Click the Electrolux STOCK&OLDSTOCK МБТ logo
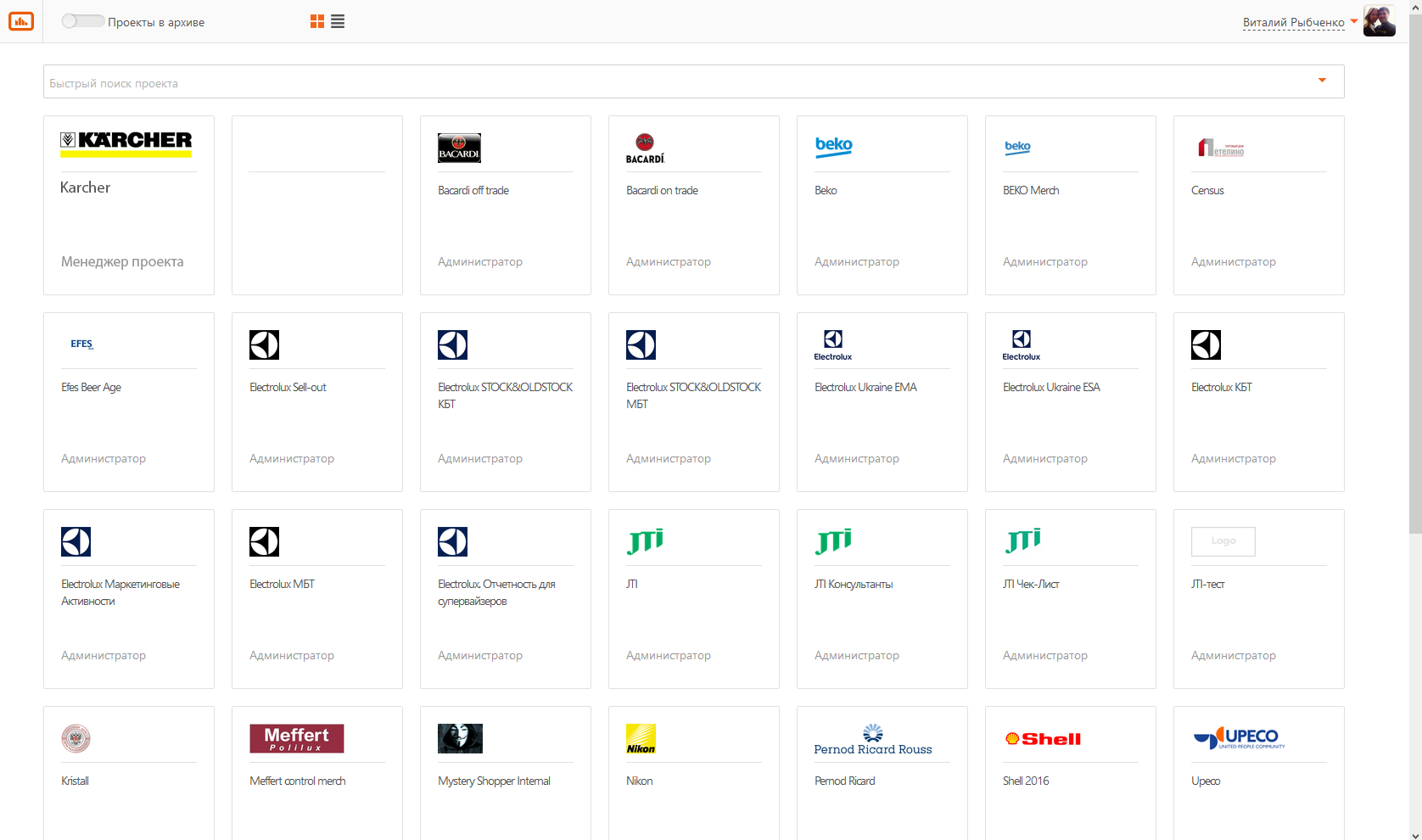 (x=641, y=344)
